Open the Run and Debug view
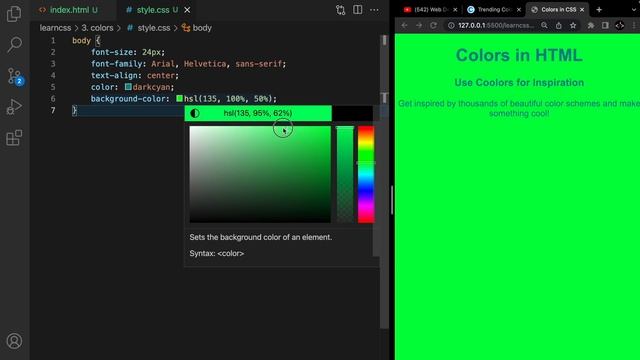This screenshot has width=640, height=360. pyautogui.click(x=14, y=107)
